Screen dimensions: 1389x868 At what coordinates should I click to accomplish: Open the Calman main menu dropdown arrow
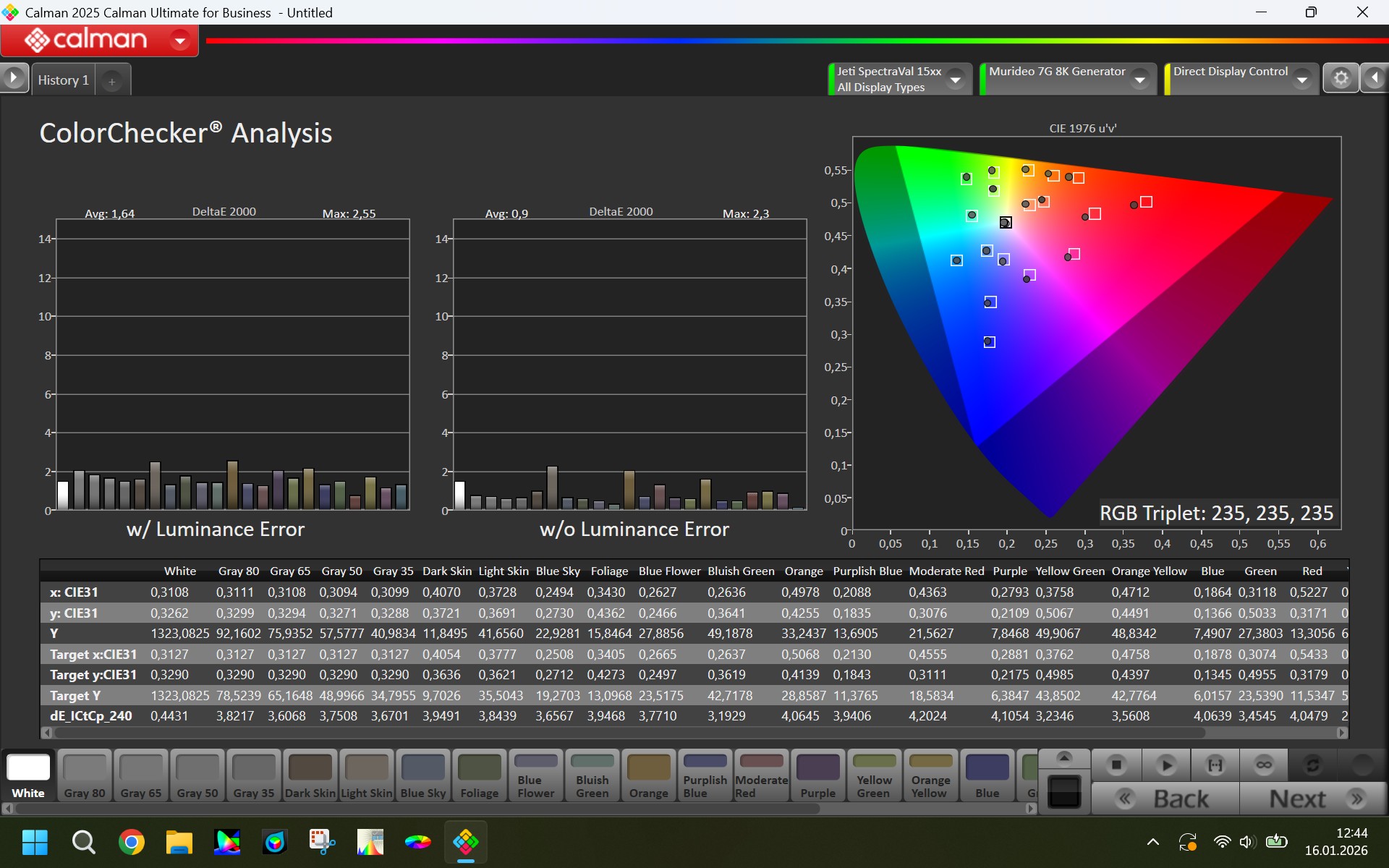coord(180,40)
